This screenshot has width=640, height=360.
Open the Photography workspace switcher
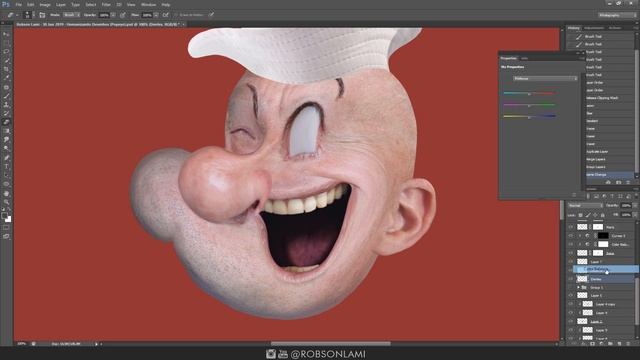[x=617, y=15]
